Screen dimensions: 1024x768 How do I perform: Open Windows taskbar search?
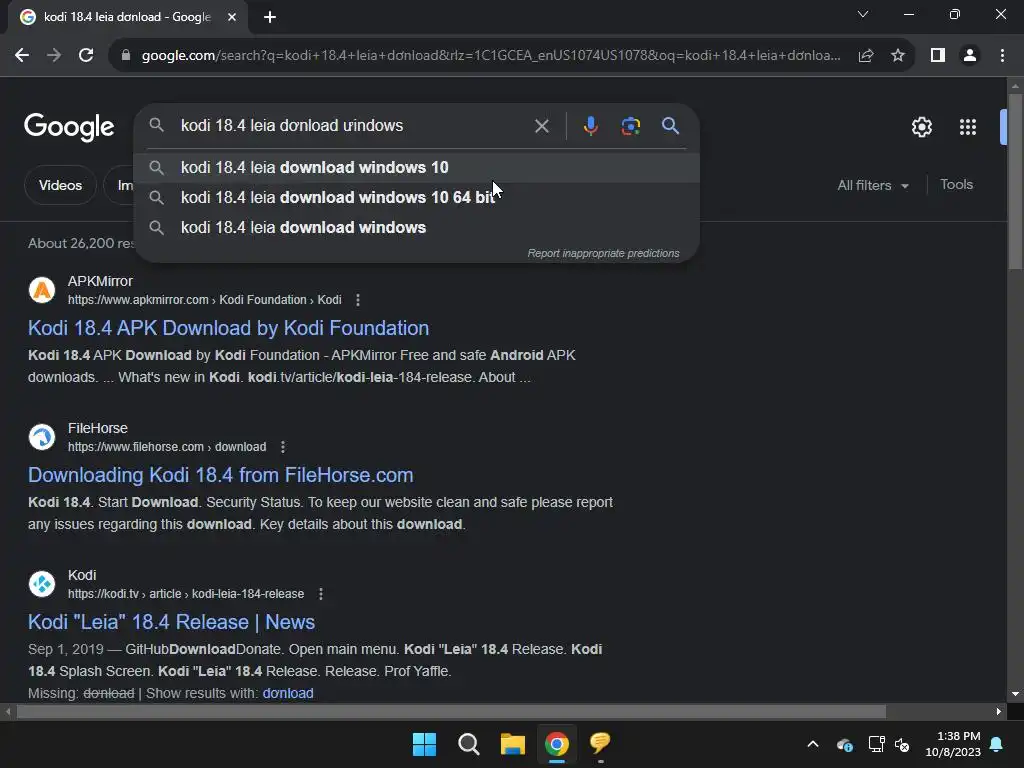(469, 744)
